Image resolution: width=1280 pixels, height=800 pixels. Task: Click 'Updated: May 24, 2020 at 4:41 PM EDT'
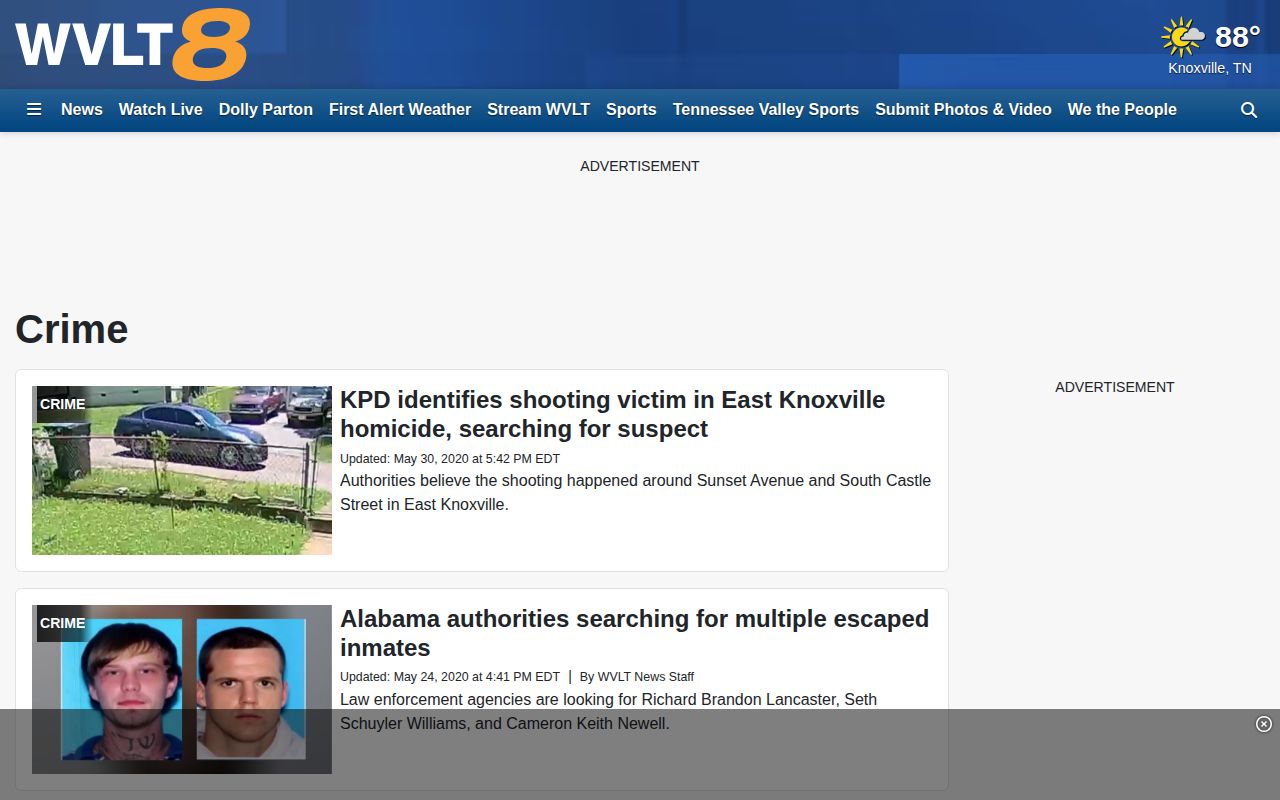click(x=450, y=677)
